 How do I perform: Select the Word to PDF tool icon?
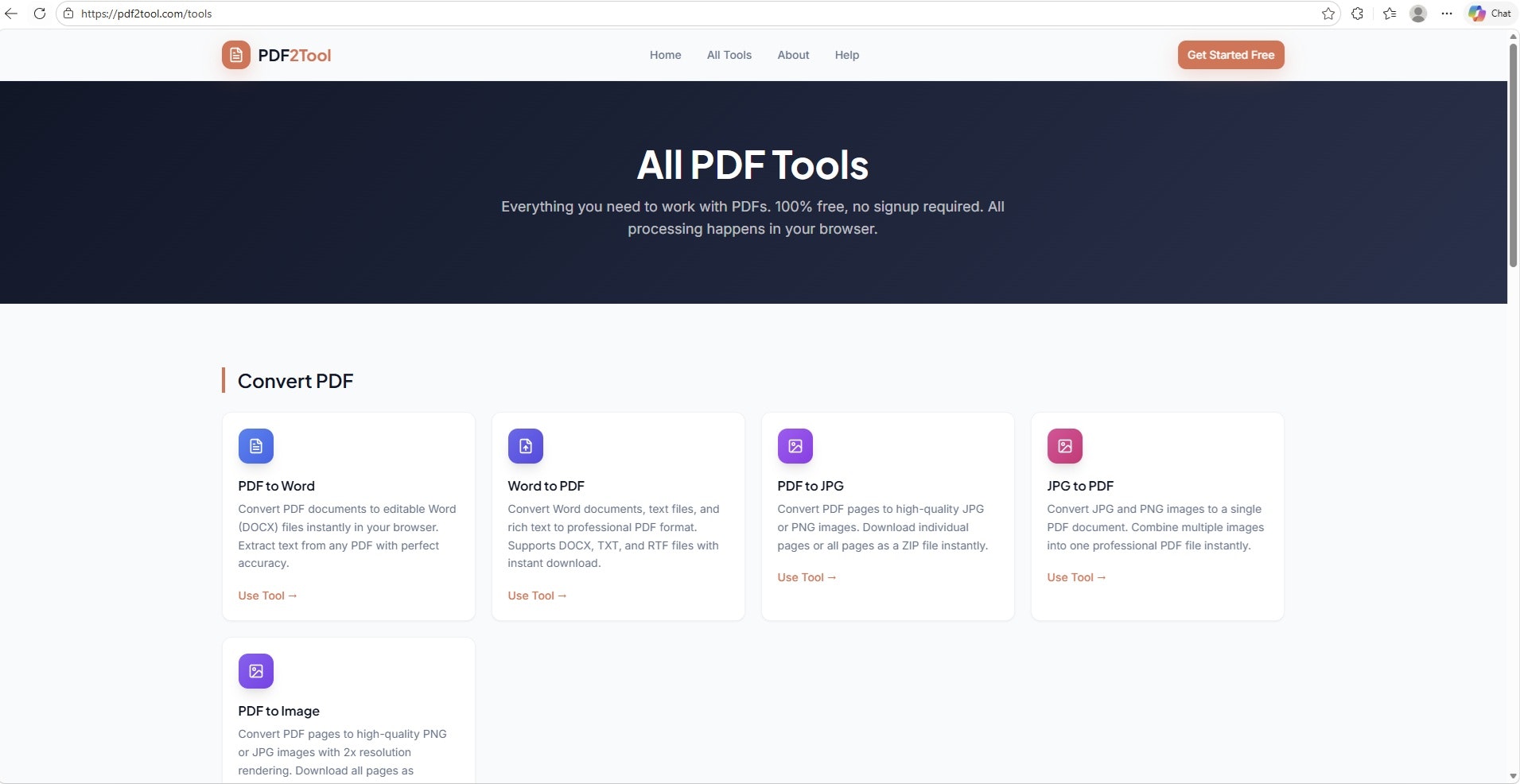[x=525, y=446]
